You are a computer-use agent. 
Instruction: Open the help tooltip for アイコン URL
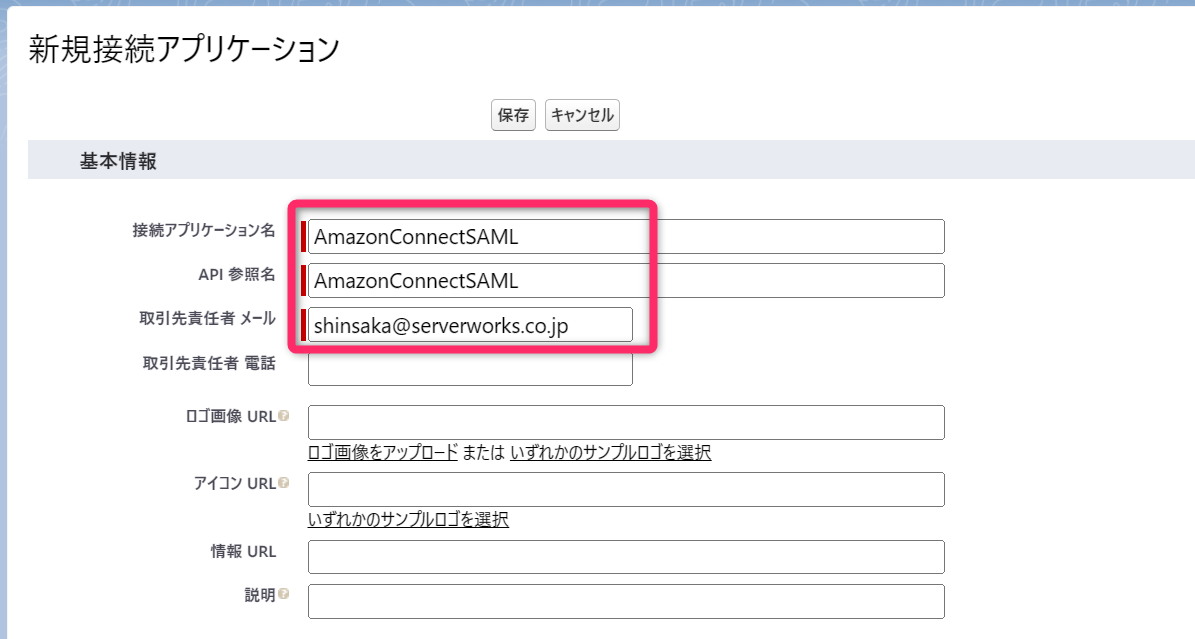(x=285, y=484)
